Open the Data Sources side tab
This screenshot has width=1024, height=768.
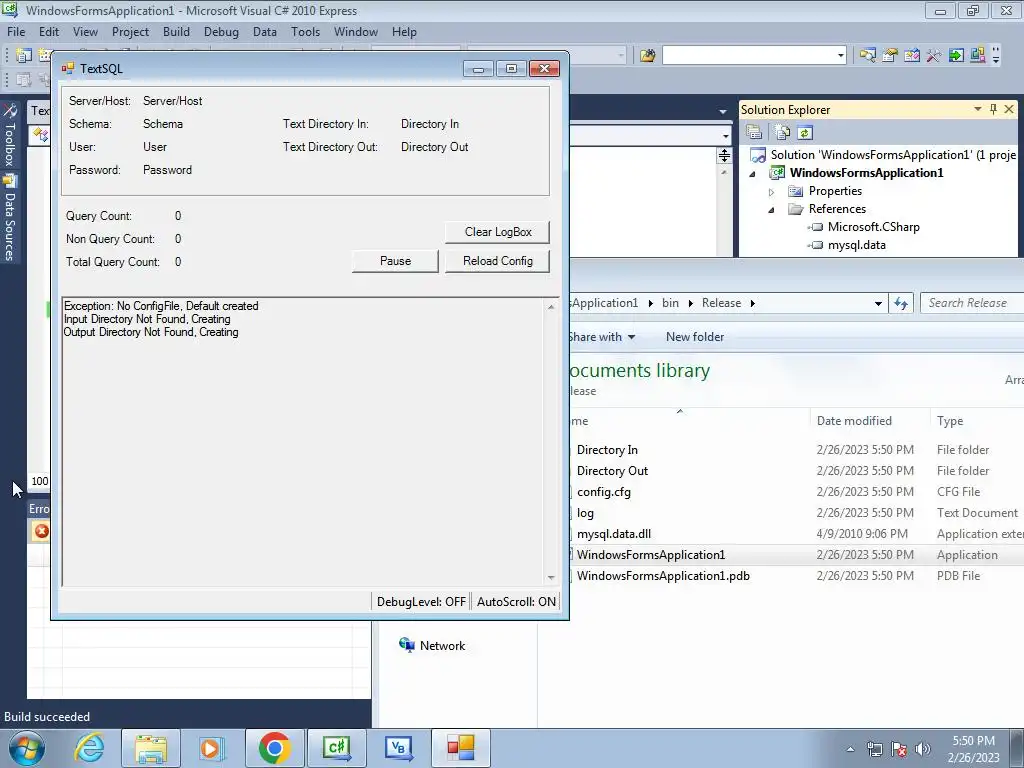click(9, 219)
